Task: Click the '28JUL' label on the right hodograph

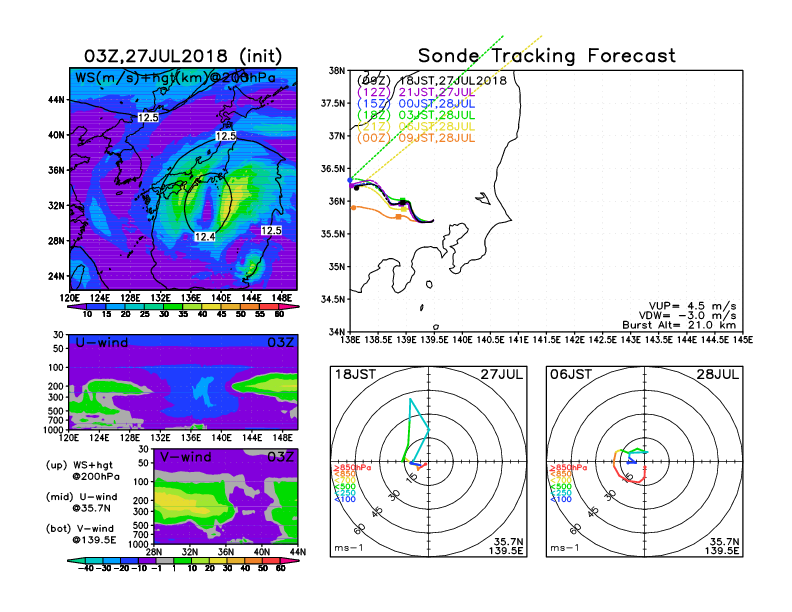Action: pos(717,375)
